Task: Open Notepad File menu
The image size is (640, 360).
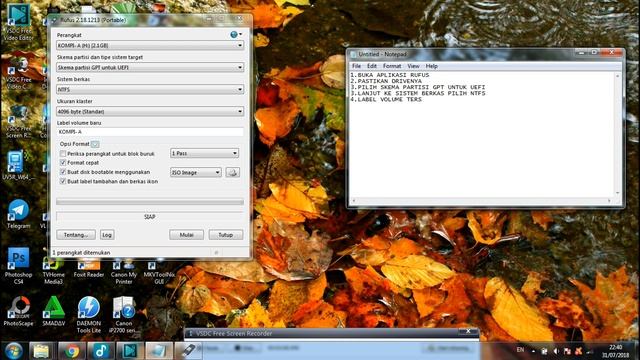Action: (356, 66)
